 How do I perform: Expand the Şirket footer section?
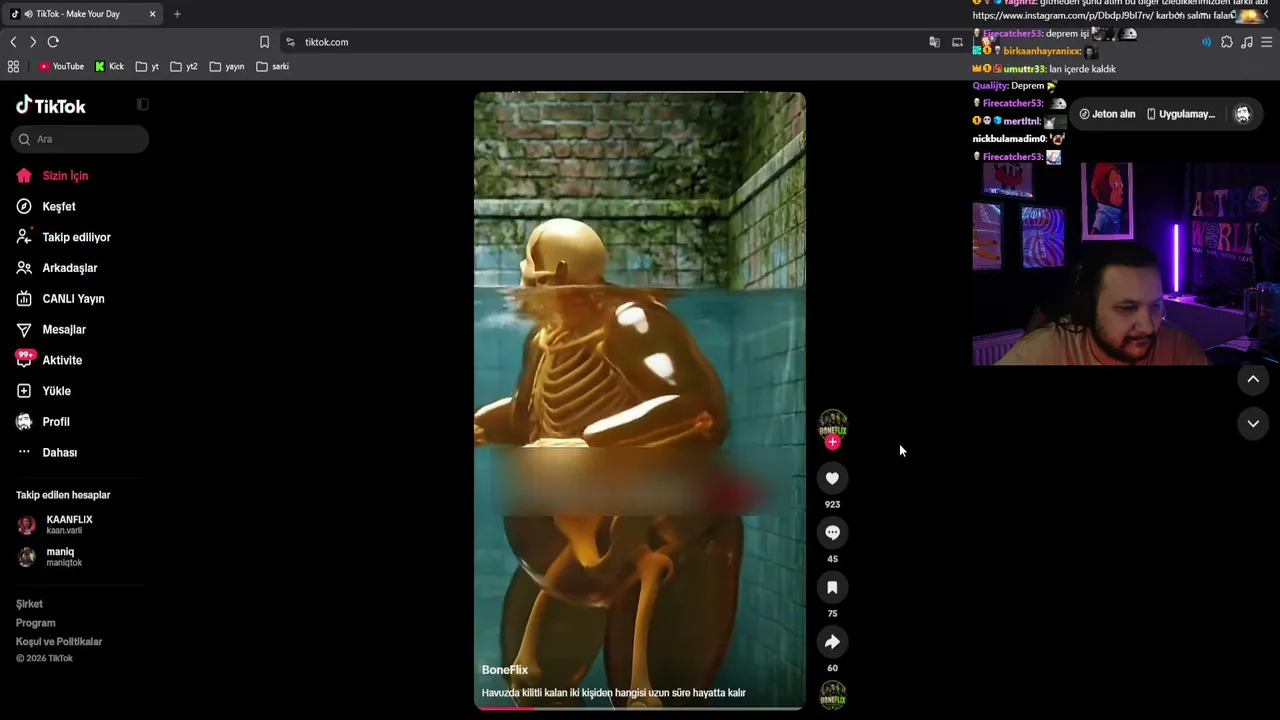(29, 604)
